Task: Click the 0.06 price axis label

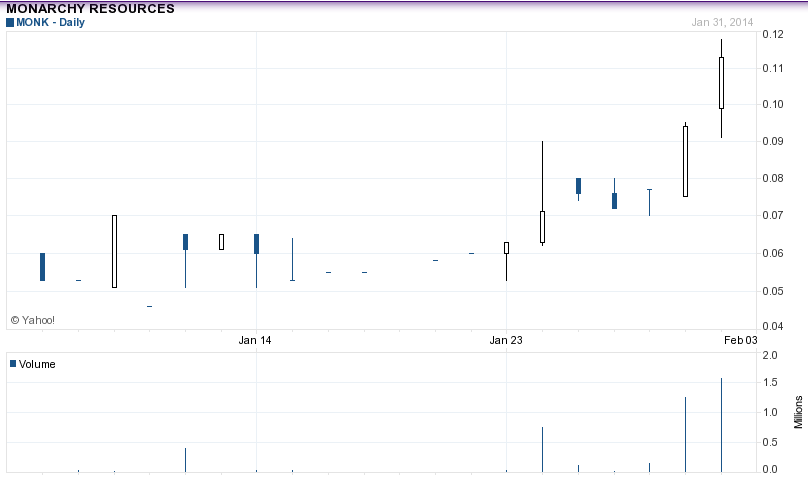Action: (x=773, y=253)
